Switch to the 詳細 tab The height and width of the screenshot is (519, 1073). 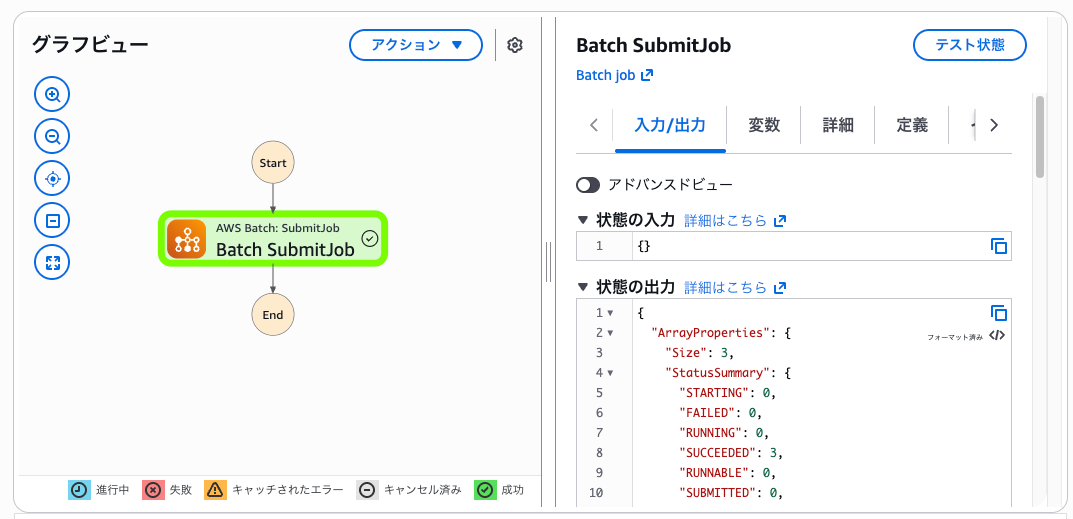coord(838,125)
